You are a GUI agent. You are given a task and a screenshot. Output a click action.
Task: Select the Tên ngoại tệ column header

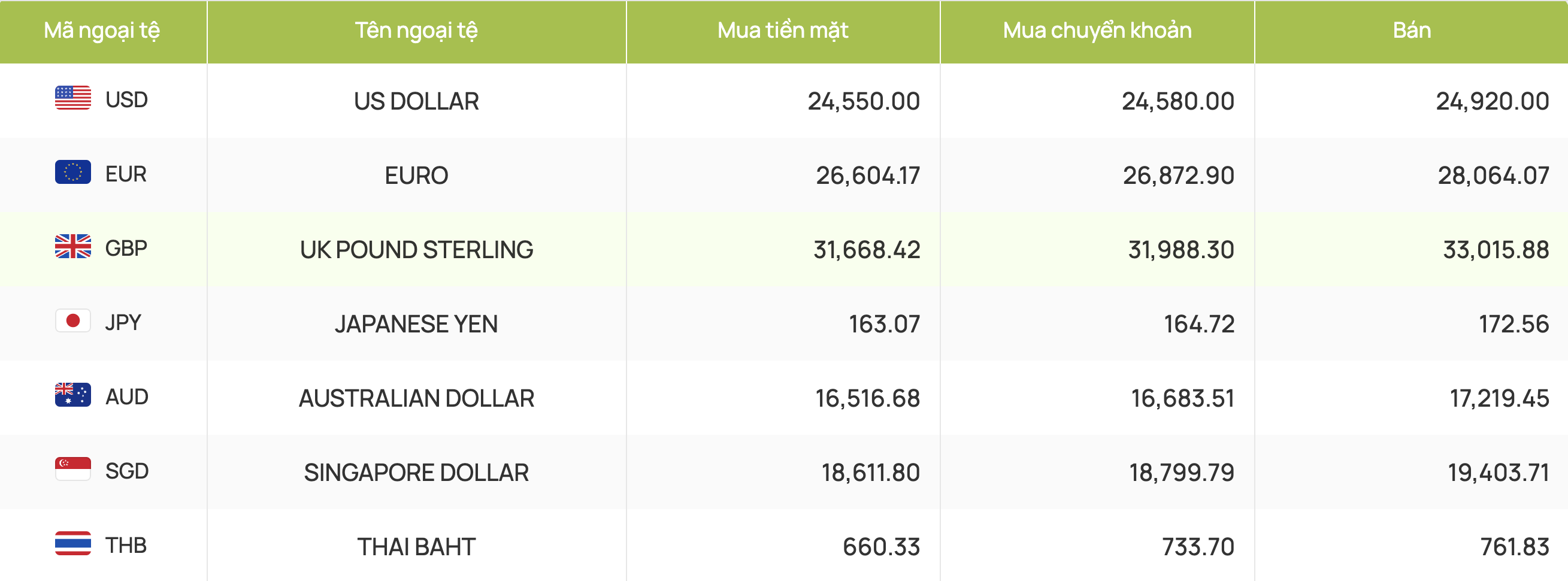coord(416,31)
